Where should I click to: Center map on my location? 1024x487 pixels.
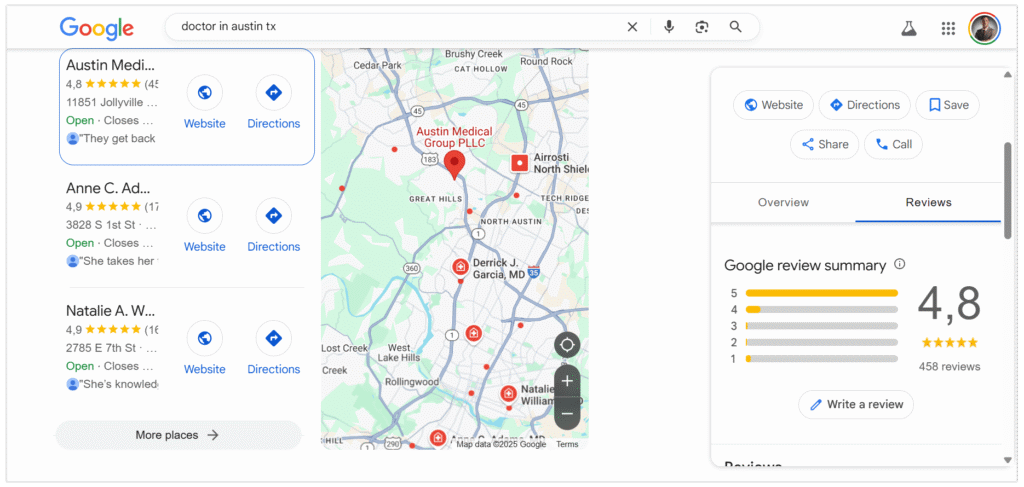[567, 345]
